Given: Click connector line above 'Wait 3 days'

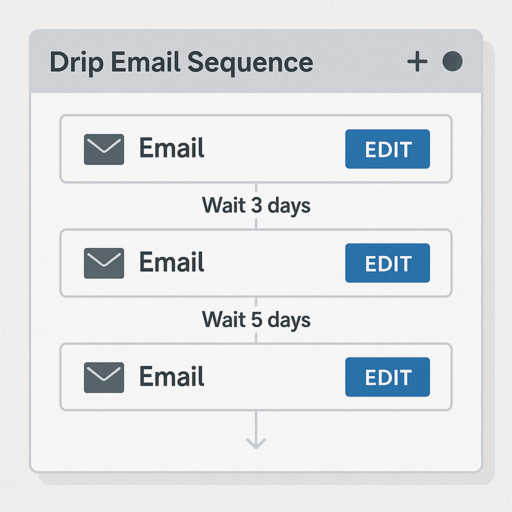Looking at the screenshot, I should pyautogui.click(x=256, y=189).
